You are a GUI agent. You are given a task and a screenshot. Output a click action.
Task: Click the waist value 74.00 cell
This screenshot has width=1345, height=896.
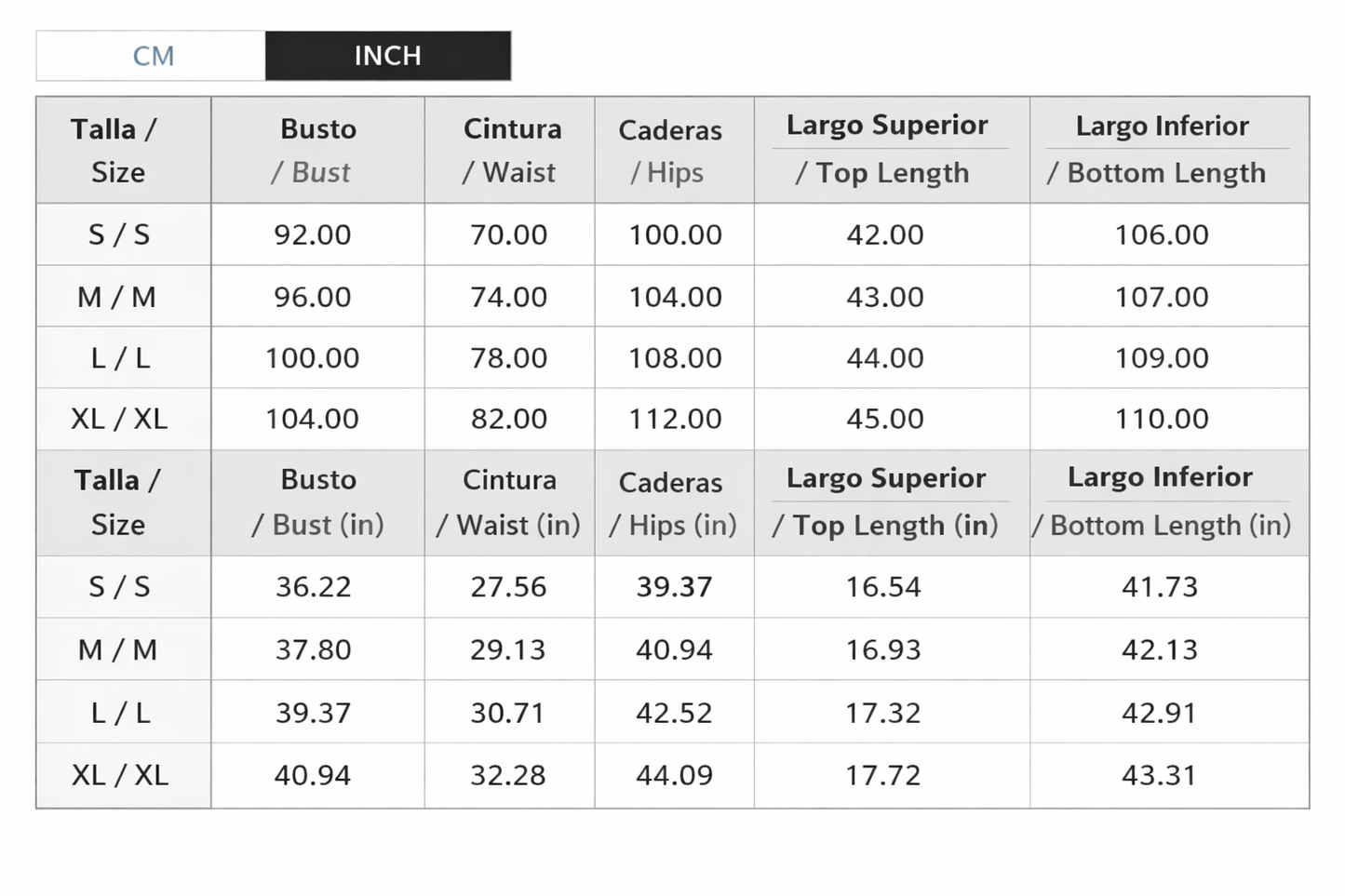pyautogui.click(x=508, y=297)
